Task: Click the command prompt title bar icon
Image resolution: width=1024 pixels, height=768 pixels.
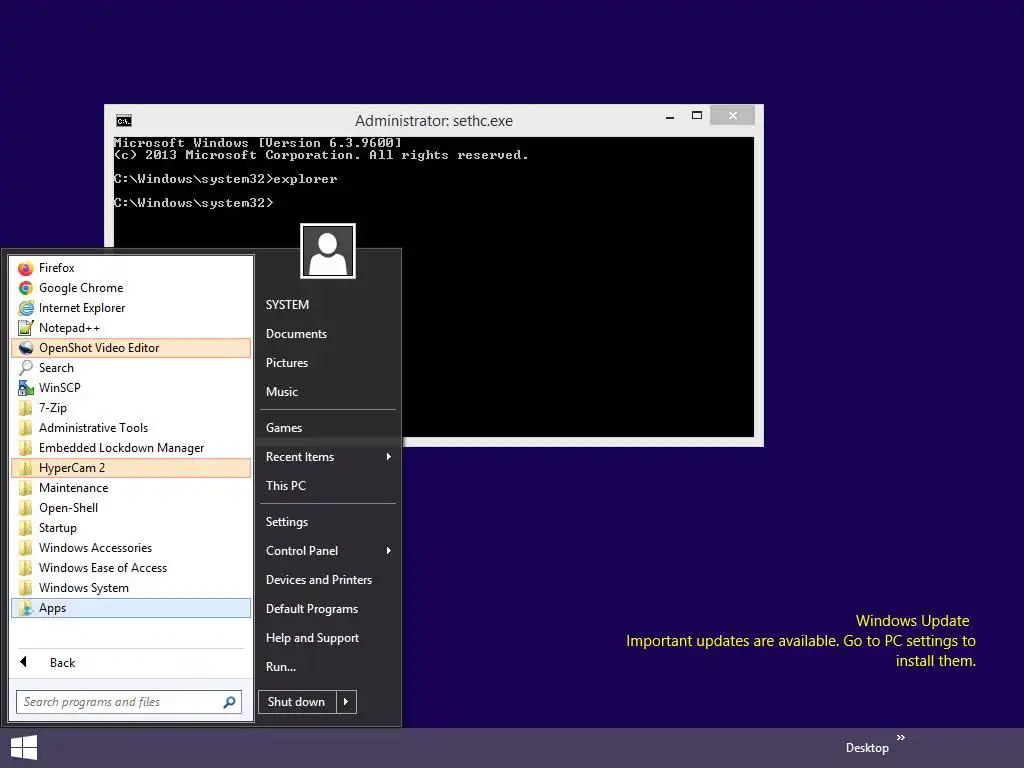Action: 123,121
